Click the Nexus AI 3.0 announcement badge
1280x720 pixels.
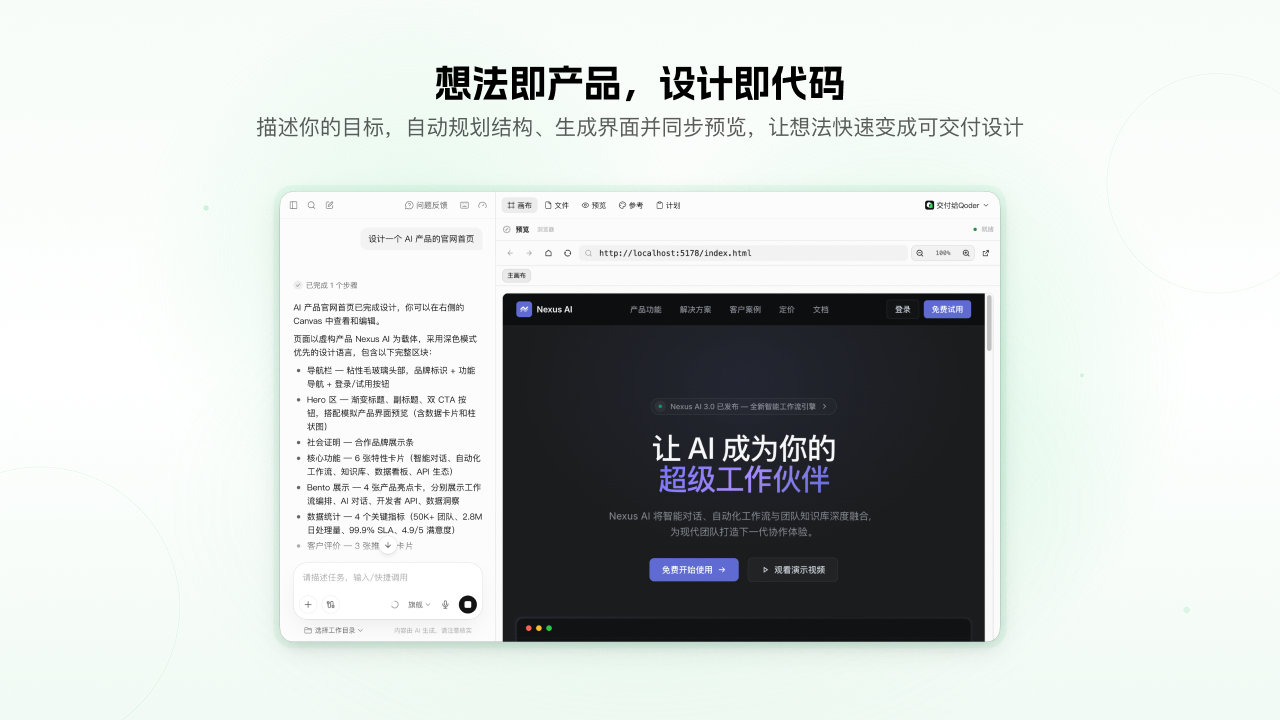pos(744,406)
